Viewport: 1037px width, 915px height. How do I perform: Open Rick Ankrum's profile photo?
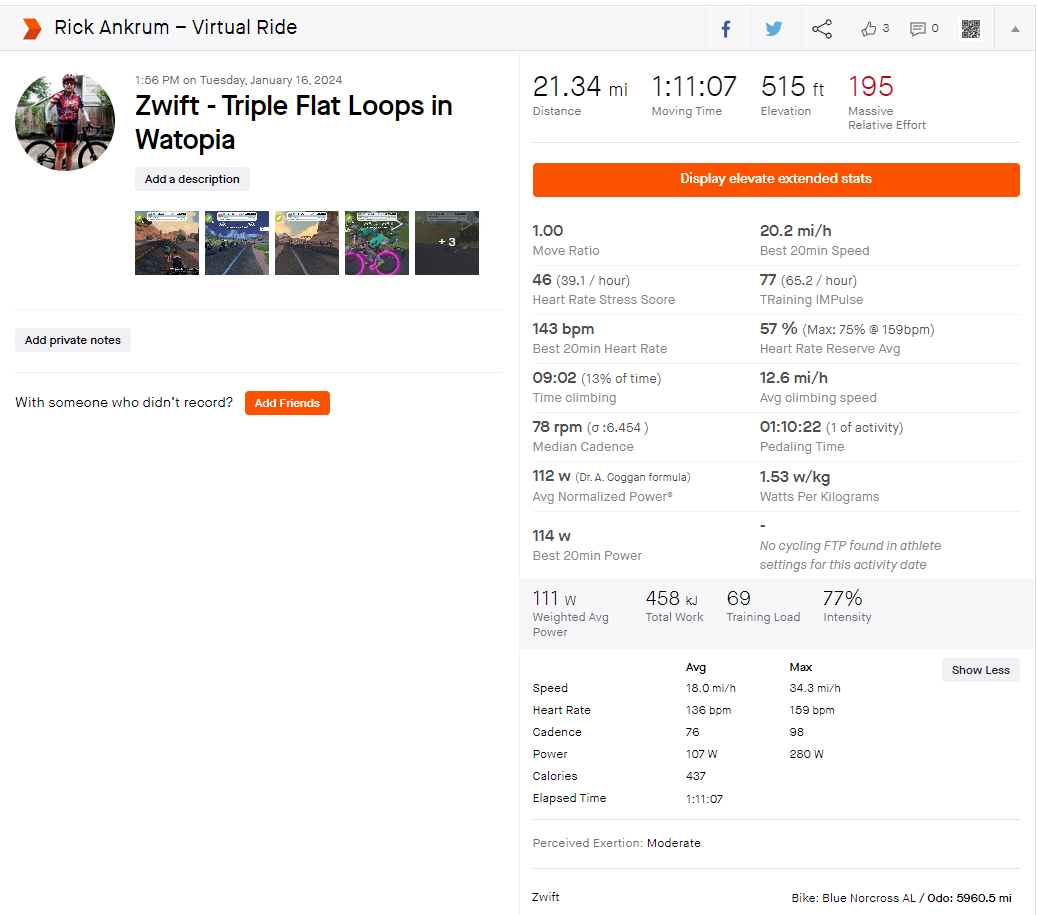[65, 122]
